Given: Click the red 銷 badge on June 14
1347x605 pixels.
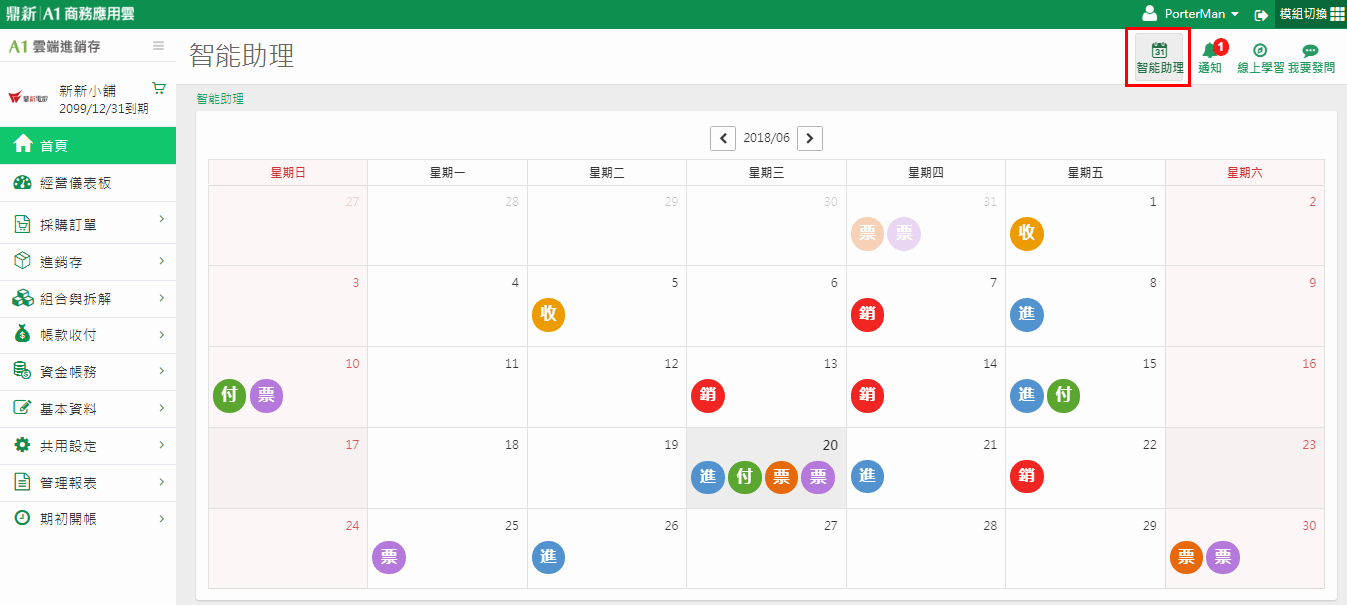Looking at the screenshot, I should coord(867,396).
